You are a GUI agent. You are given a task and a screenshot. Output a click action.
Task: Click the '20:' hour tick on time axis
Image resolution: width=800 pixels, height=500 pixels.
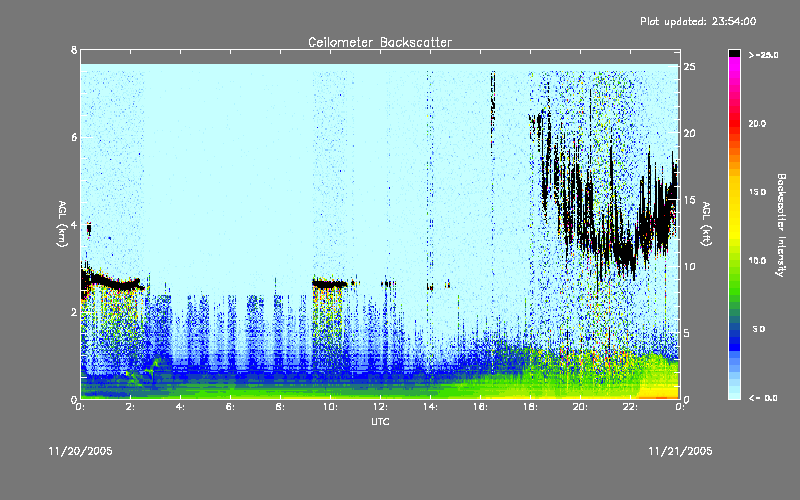pyautogui.click(x=581, y=407)
